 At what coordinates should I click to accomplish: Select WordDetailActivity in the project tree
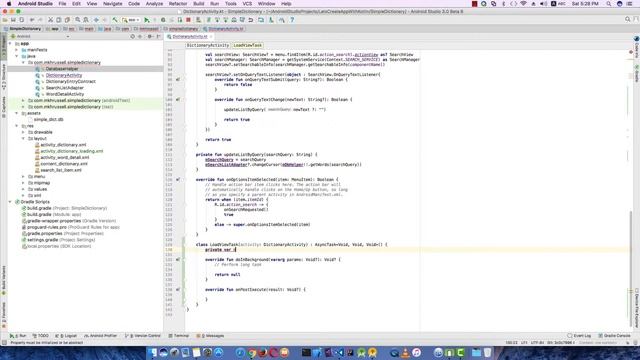click(x=64, y=94)
